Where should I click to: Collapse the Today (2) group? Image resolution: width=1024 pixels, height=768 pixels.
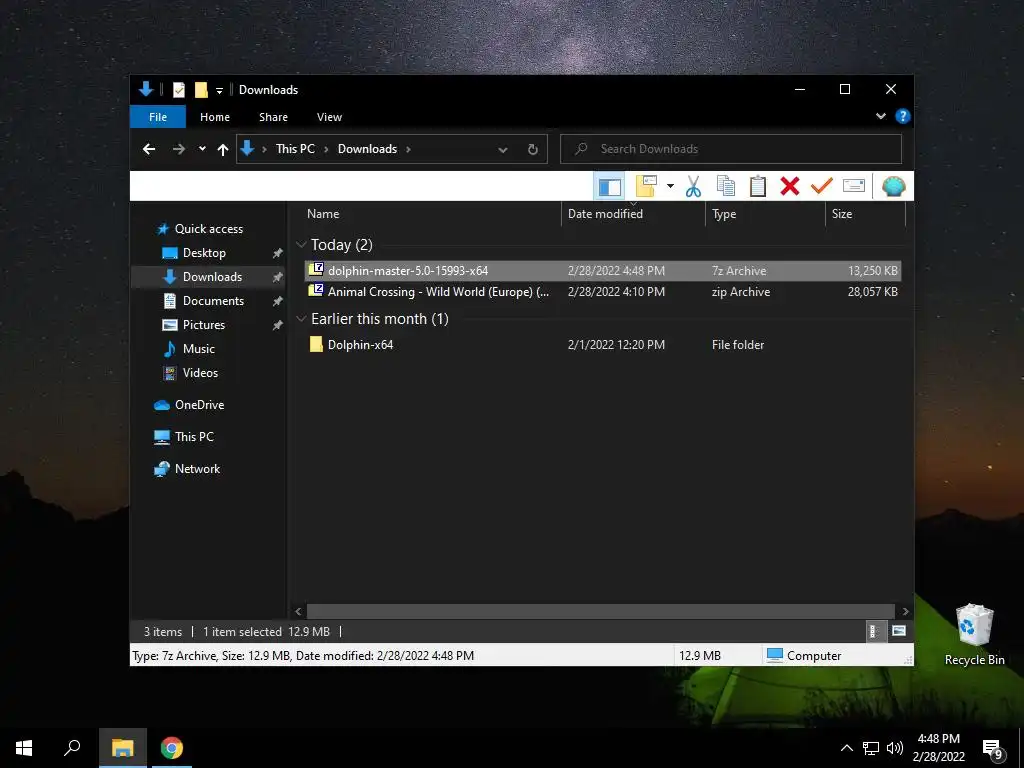tap(301, 245)
